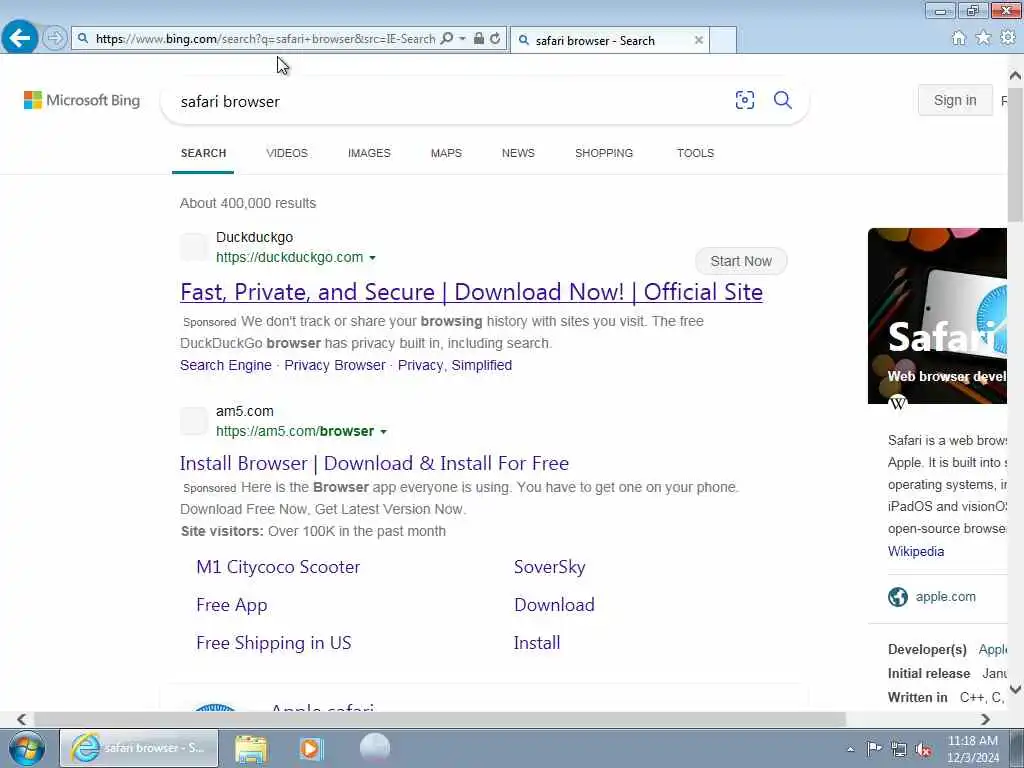Switch to the IMAGES tab
The width and height of the screenshot is (1024, 768).
(369, 153)
